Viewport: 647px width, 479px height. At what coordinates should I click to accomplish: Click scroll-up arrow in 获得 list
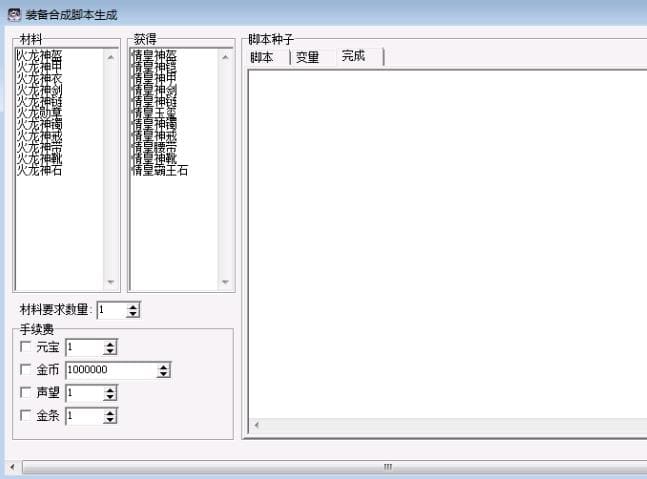pyautogui.click(x=225, y=57)
